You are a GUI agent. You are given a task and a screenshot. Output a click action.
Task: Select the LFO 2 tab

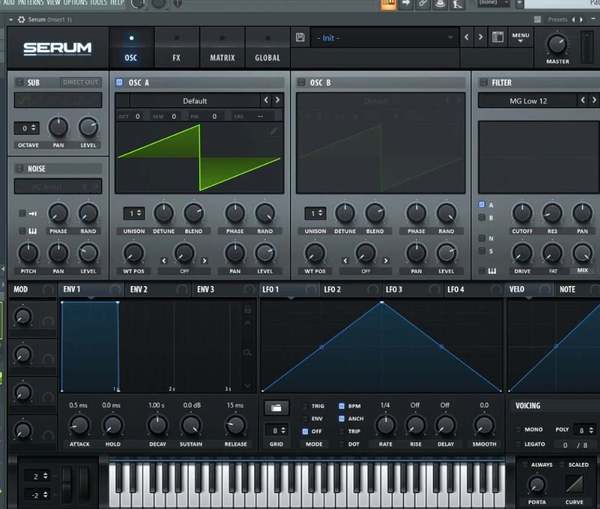tap(331, 290)
